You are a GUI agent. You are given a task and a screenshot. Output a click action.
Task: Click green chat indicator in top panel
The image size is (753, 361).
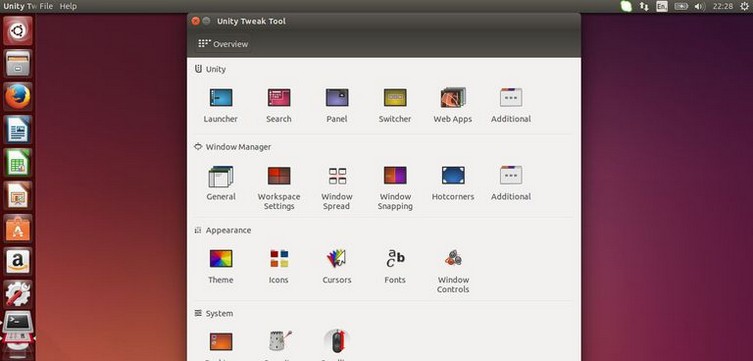pos(626,6)
